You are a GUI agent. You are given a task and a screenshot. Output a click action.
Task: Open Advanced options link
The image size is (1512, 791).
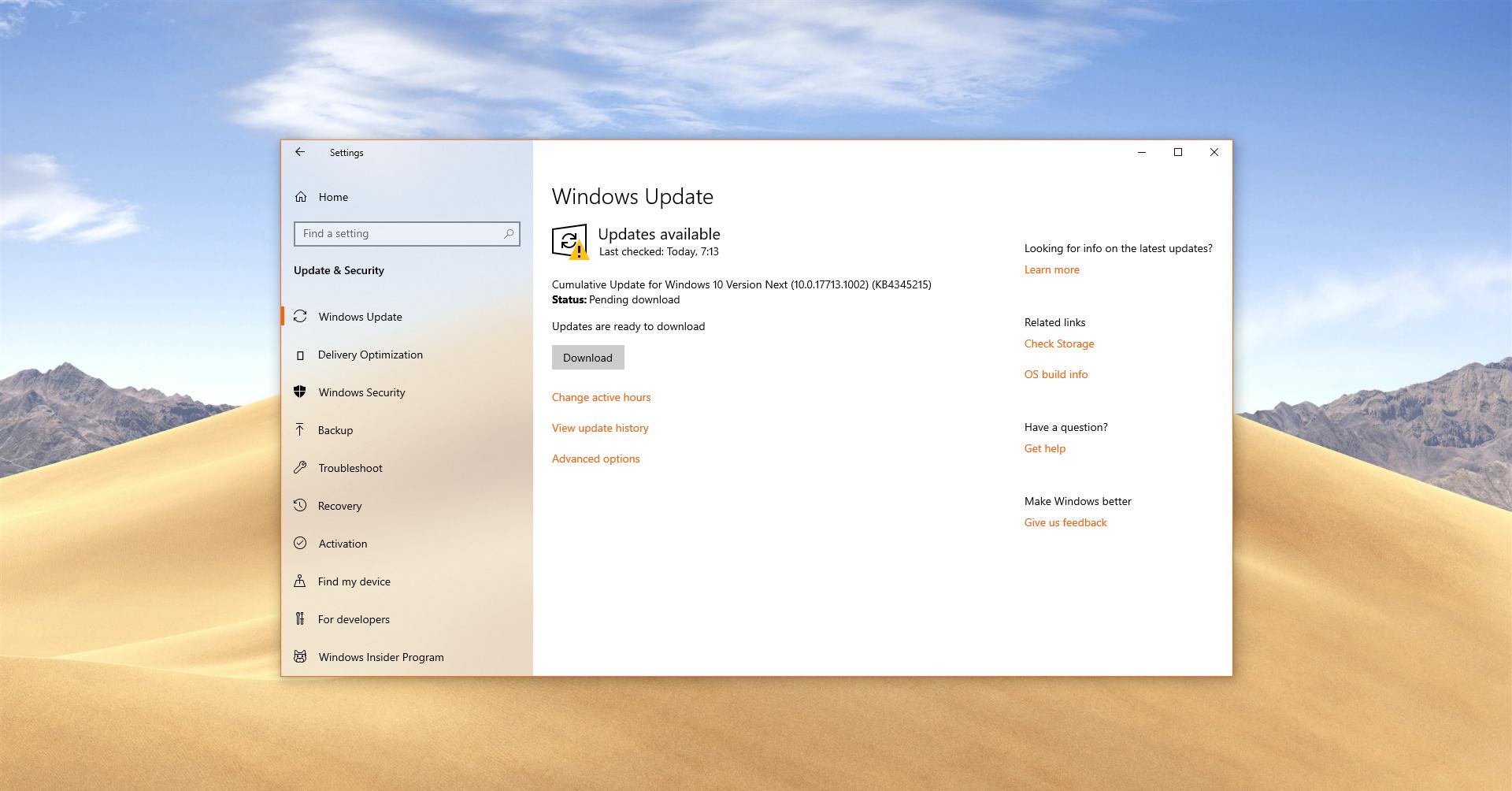(595, 459)
